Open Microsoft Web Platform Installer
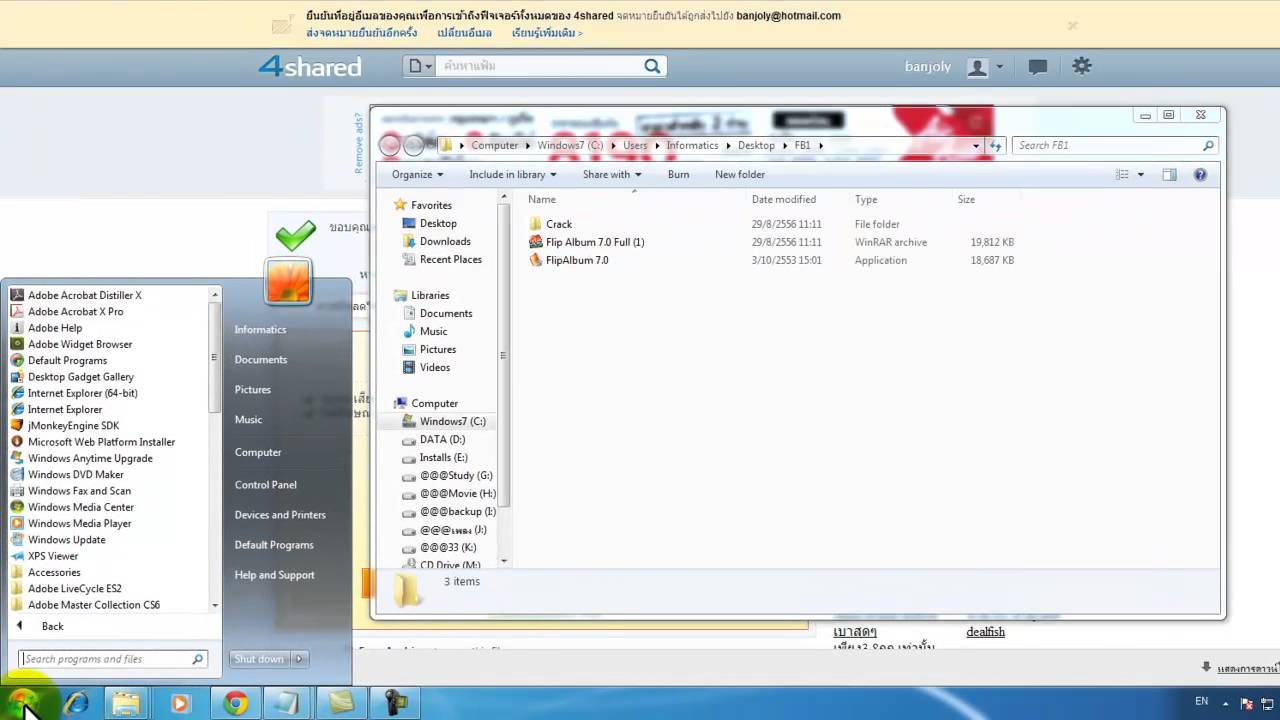 coord(101,442)
